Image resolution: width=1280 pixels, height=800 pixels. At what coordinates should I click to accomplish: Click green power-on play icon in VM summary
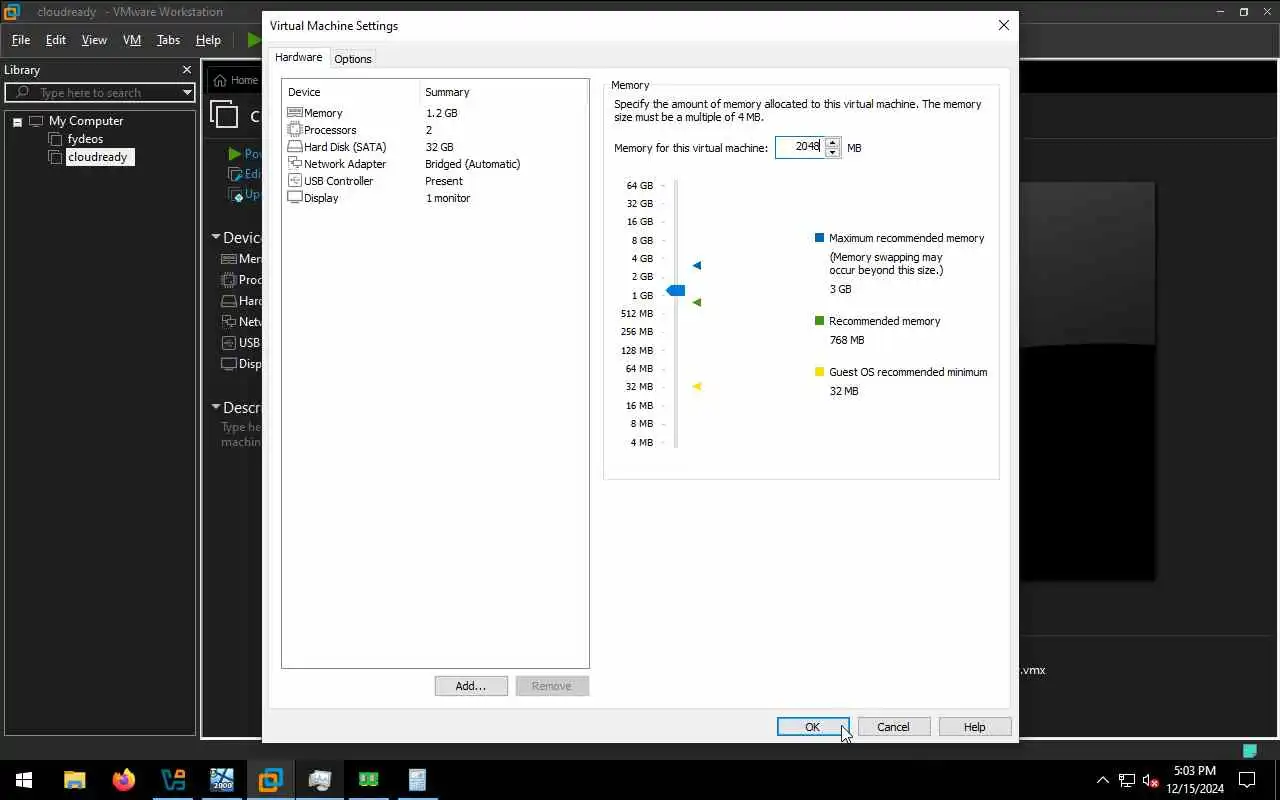pos(234,154)
